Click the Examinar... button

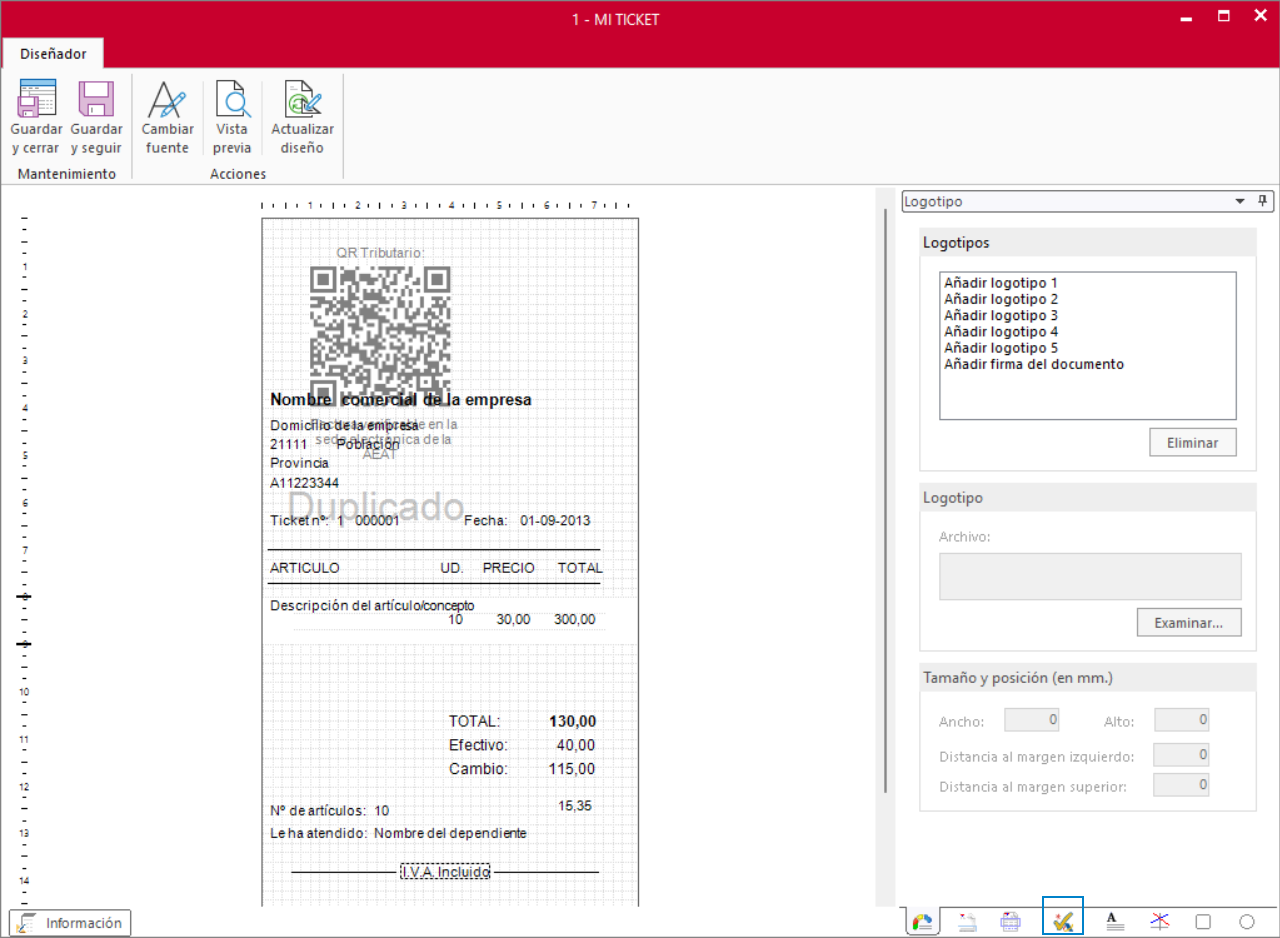pos(1188,622)
